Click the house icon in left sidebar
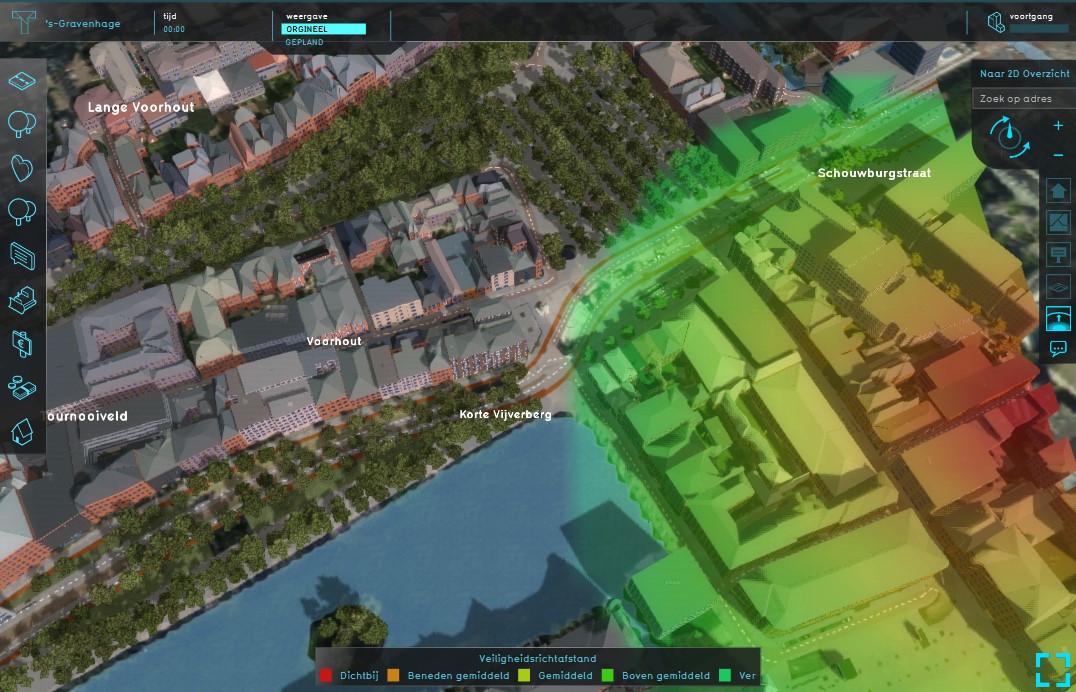 click(x=22, y=431)
